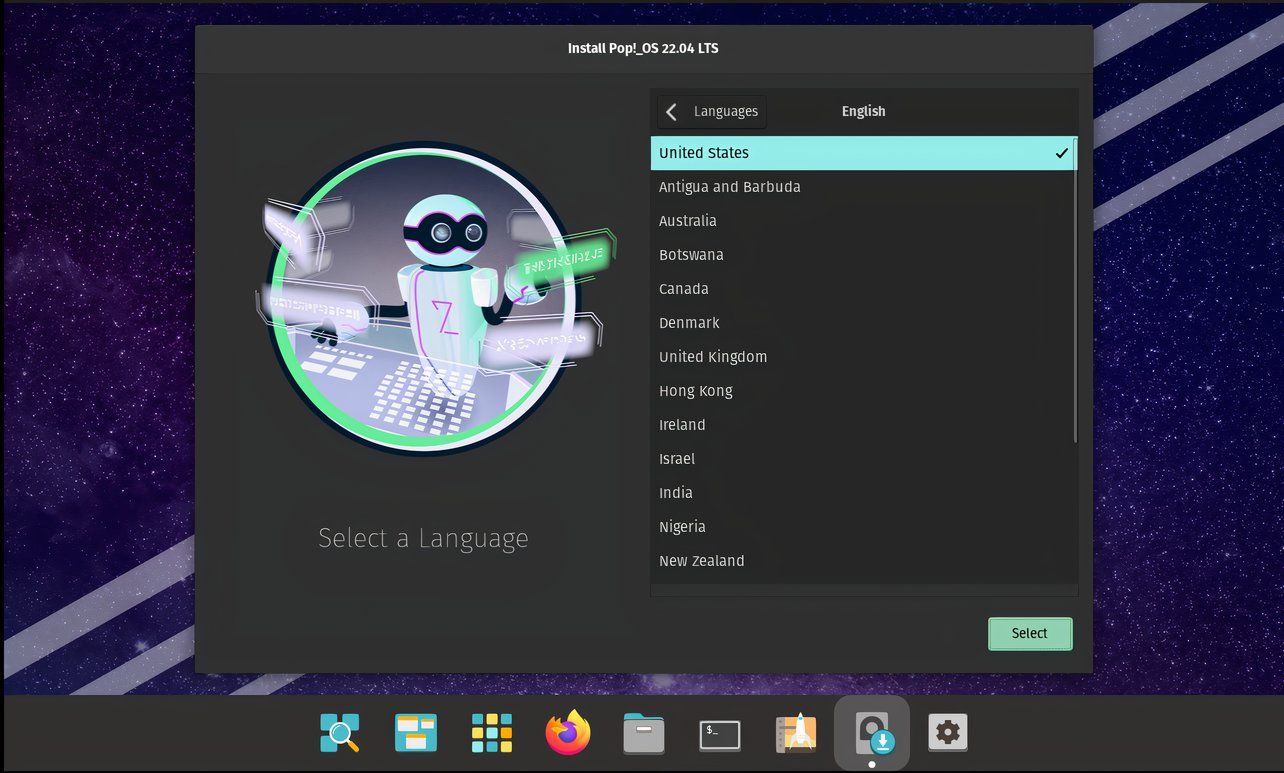Click the active Pop!_OS installer dock icon
Viewport: 1284px width, 773px height.
[x=871, y=732]
